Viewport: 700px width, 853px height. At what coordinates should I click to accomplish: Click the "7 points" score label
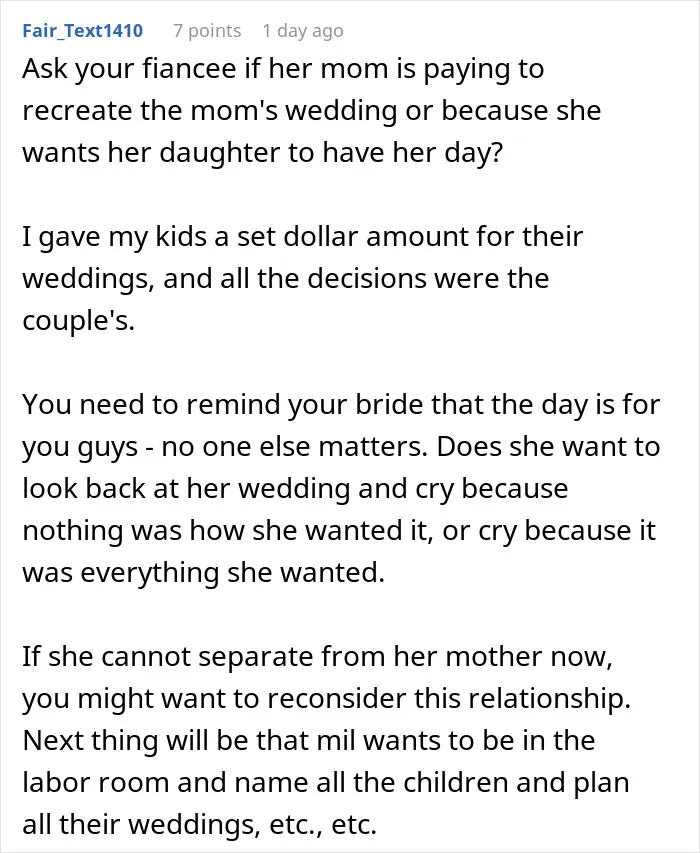click(207, 31)
